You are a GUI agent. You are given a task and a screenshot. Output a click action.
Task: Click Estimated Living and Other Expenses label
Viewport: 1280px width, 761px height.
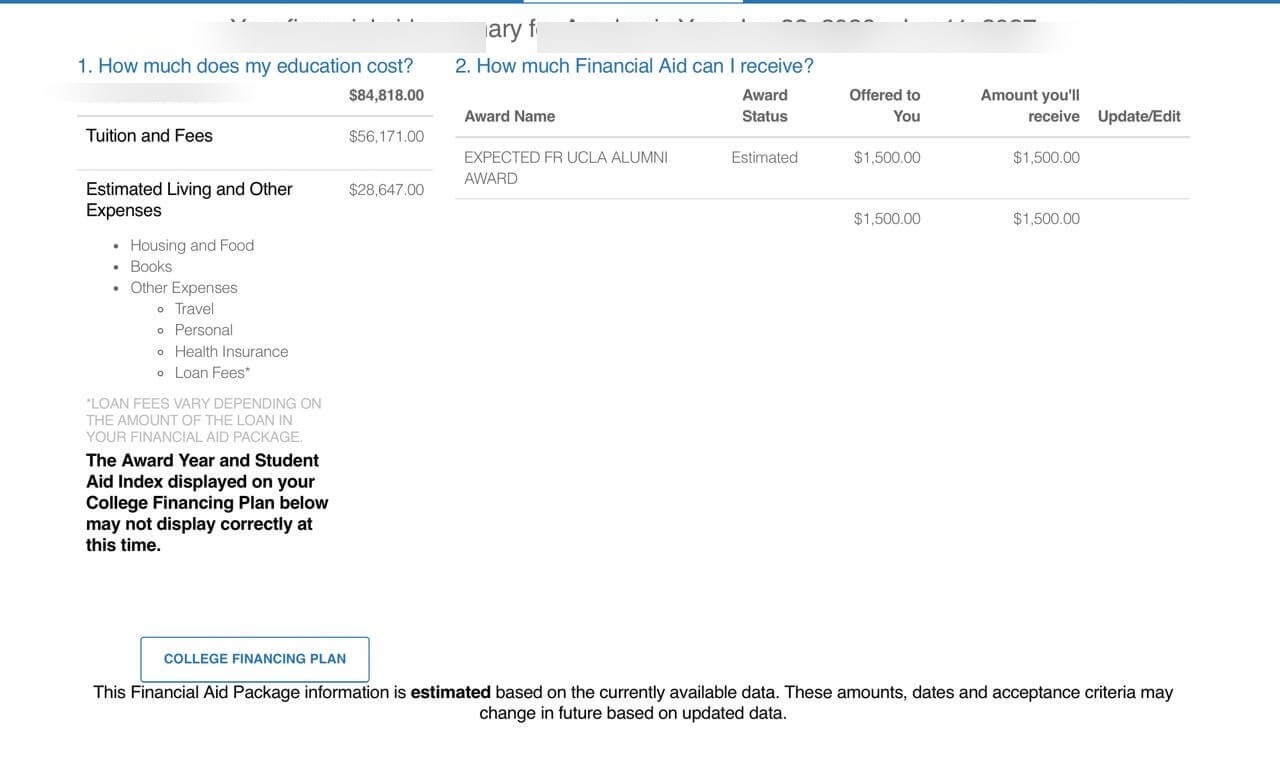point(189,199)
